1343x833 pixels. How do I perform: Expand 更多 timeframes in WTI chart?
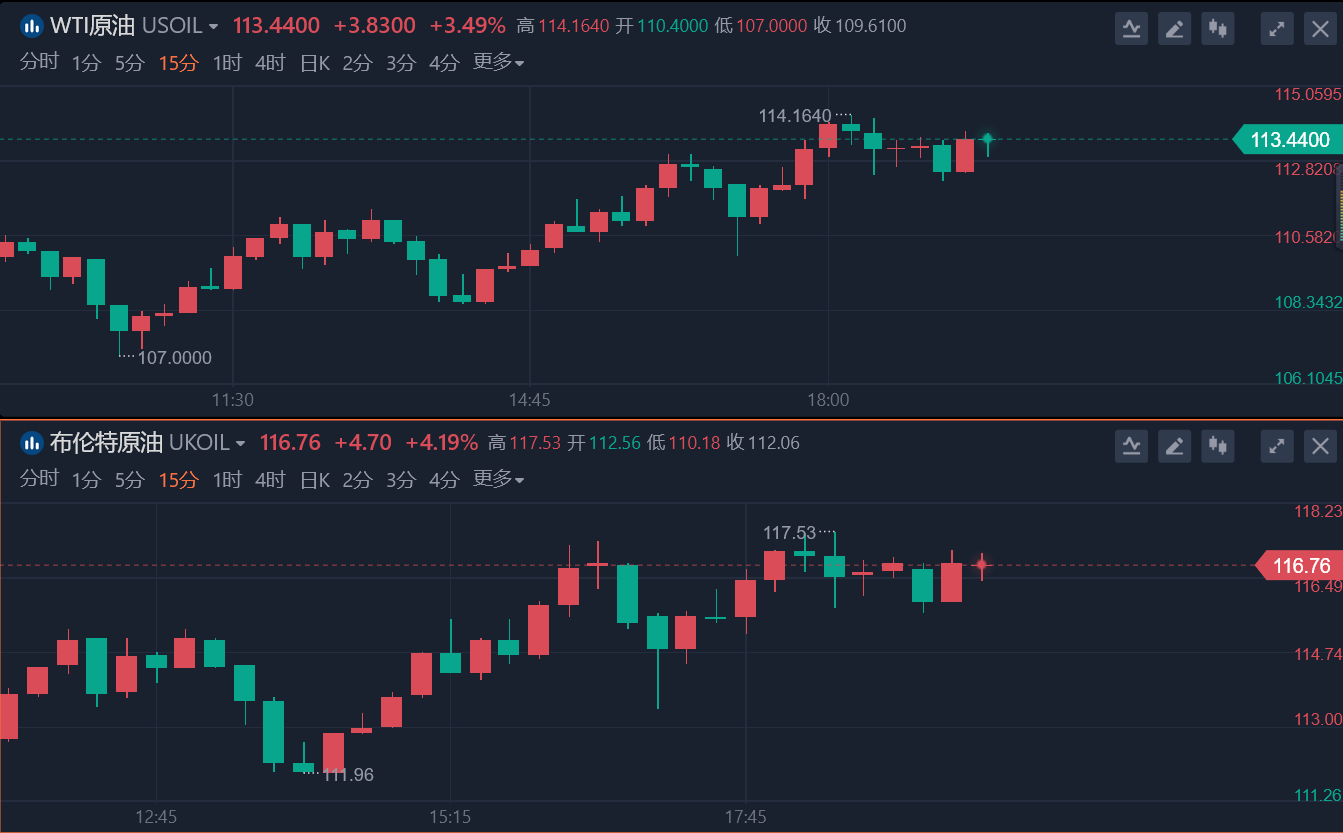click(x=498, y=63)
